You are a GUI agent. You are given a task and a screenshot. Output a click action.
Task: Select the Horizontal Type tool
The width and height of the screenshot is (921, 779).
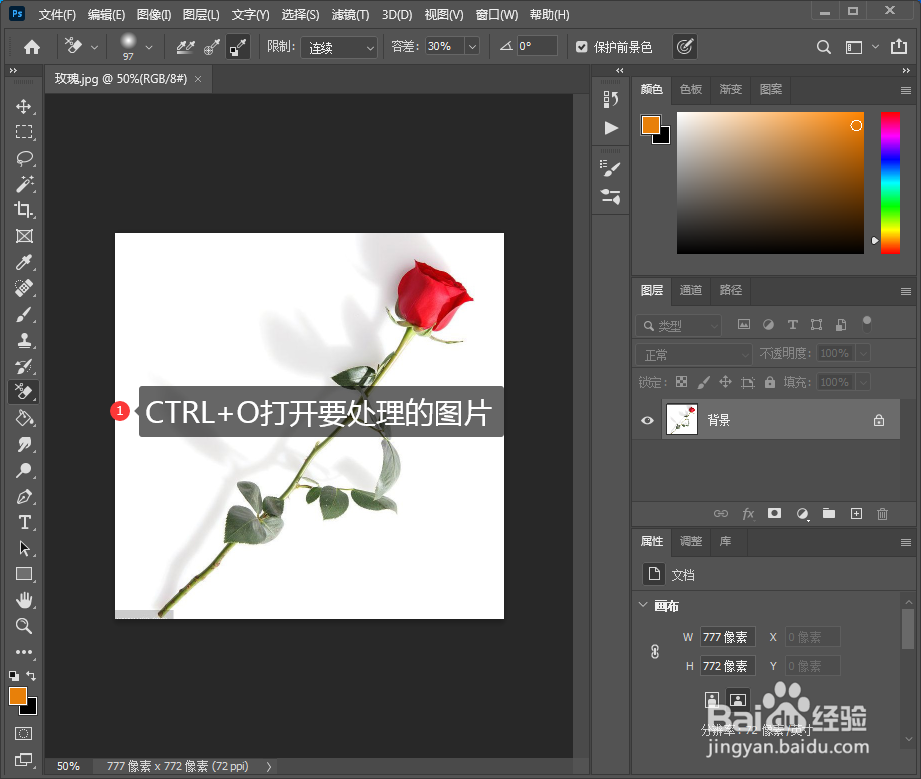[x=24, y=522]
